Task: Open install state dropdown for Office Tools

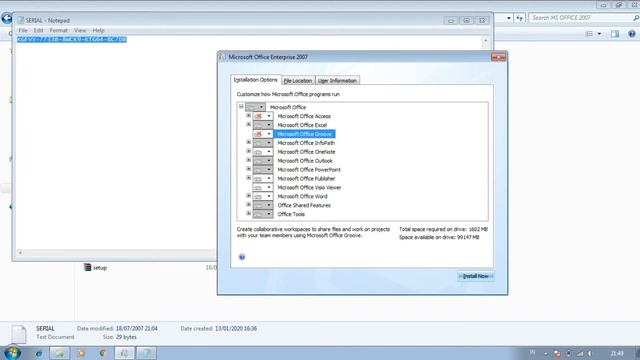Action: coord(263,214)
